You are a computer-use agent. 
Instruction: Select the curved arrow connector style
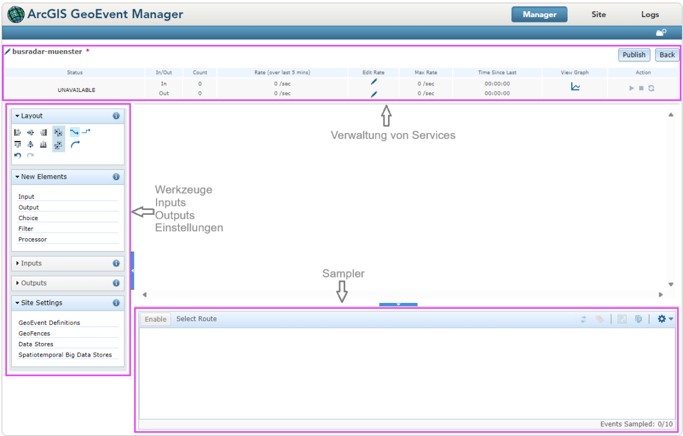pos(75,144)
